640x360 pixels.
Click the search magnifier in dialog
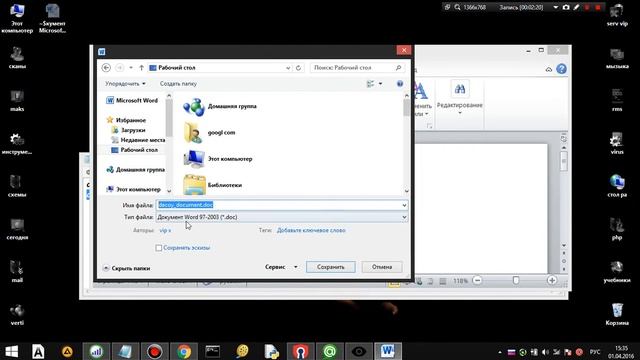coord(398,68)
